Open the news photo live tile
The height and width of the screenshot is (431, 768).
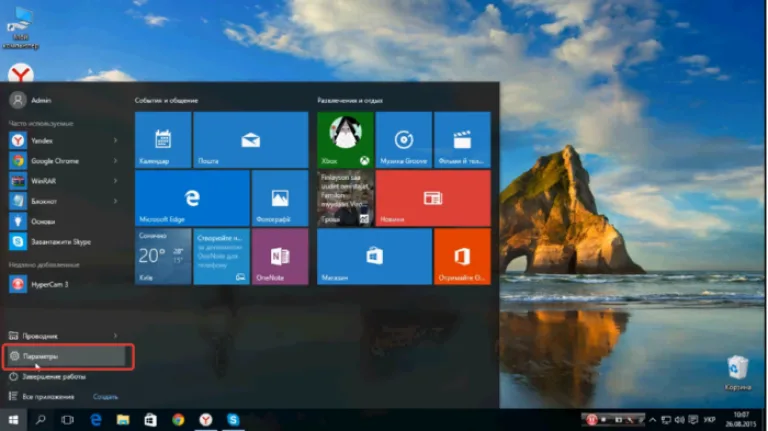click(x=345, y=198)
